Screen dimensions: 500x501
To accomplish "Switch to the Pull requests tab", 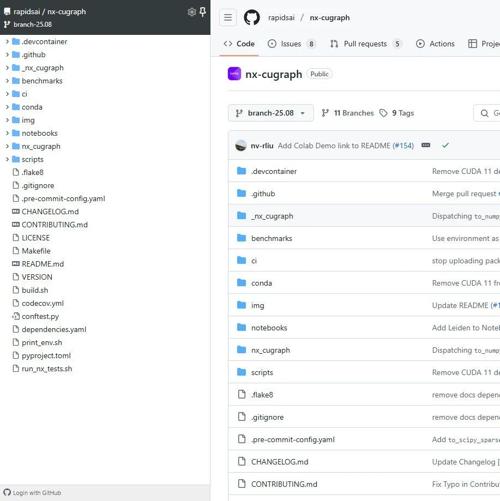I will click(x=366, y=44).
